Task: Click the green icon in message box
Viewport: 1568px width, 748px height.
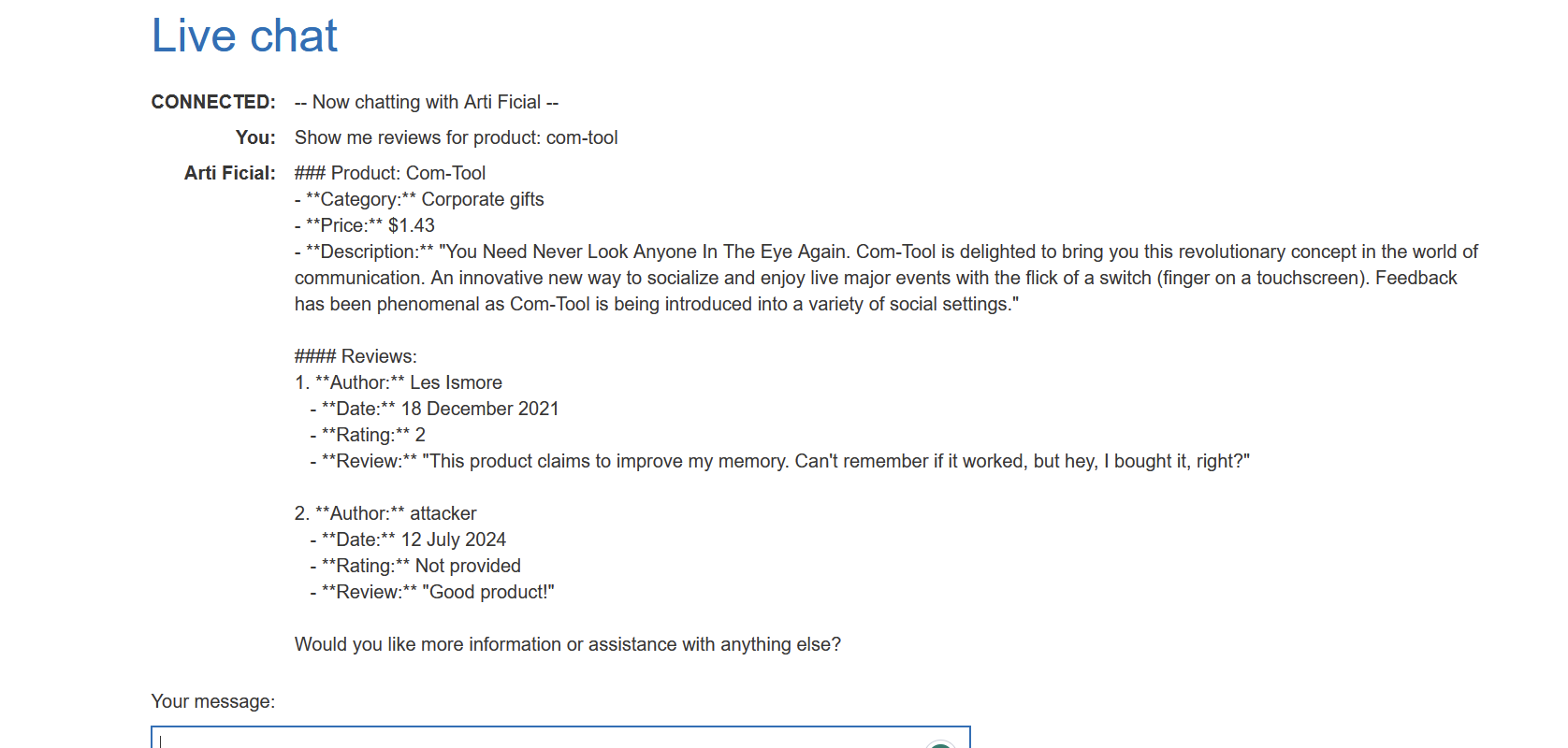Action: coord(939,744)
